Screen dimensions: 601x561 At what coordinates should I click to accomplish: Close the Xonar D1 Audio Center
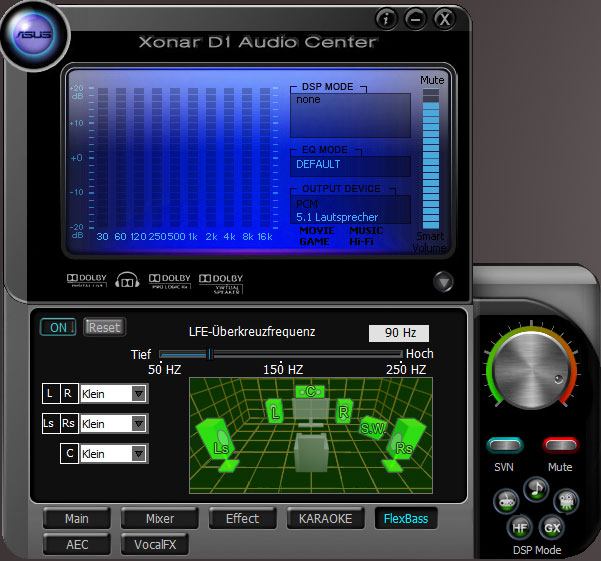[445, 18]
